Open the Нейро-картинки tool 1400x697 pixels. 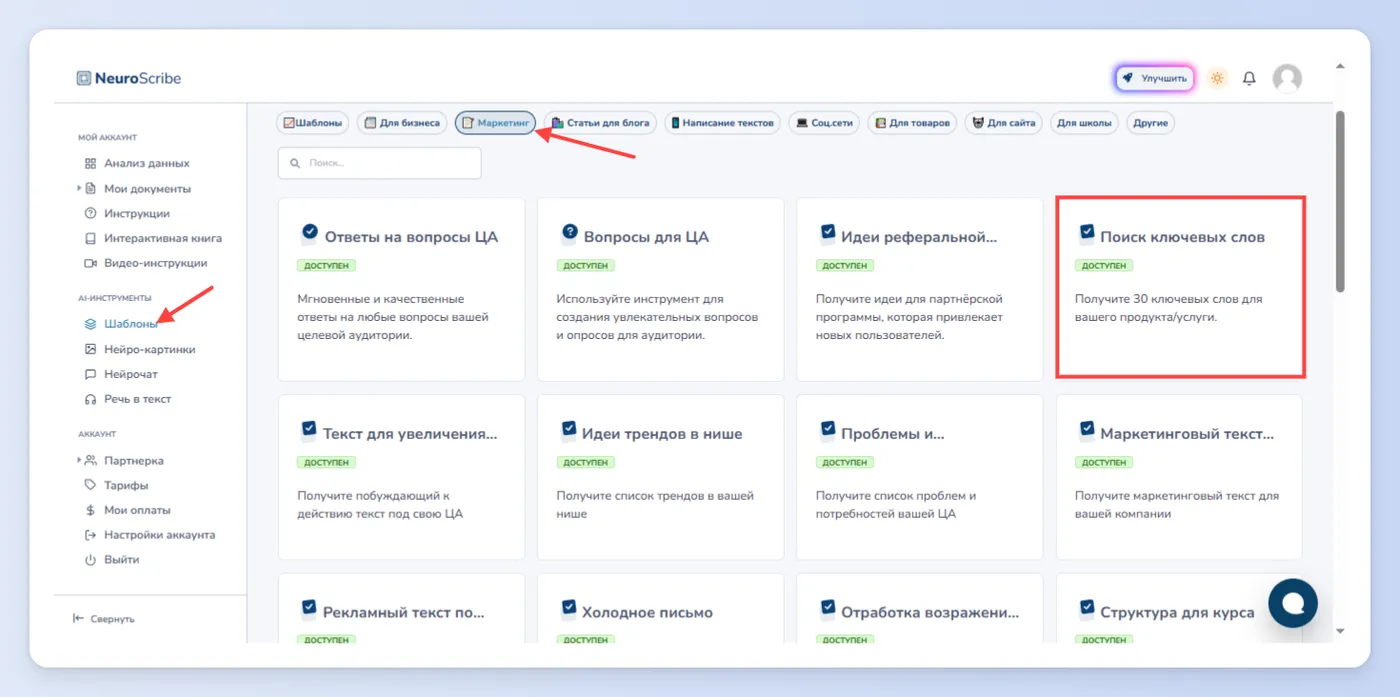(x=140, y=349)
